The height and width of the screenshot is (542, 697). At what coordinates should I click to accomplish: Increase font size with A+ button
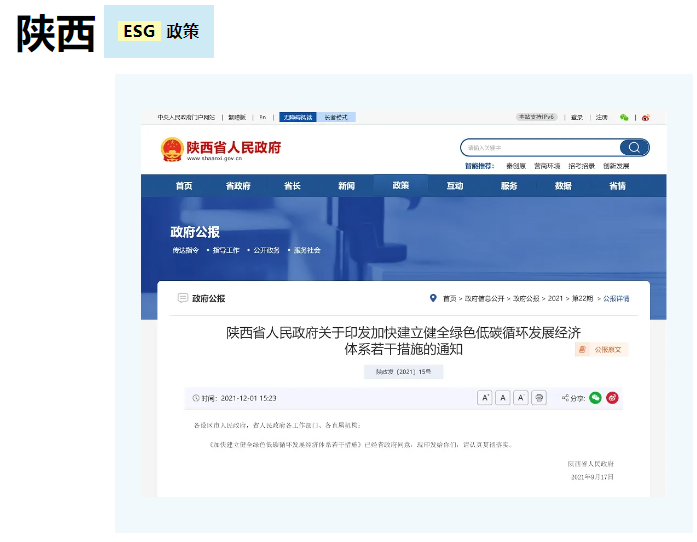point(485,397)
